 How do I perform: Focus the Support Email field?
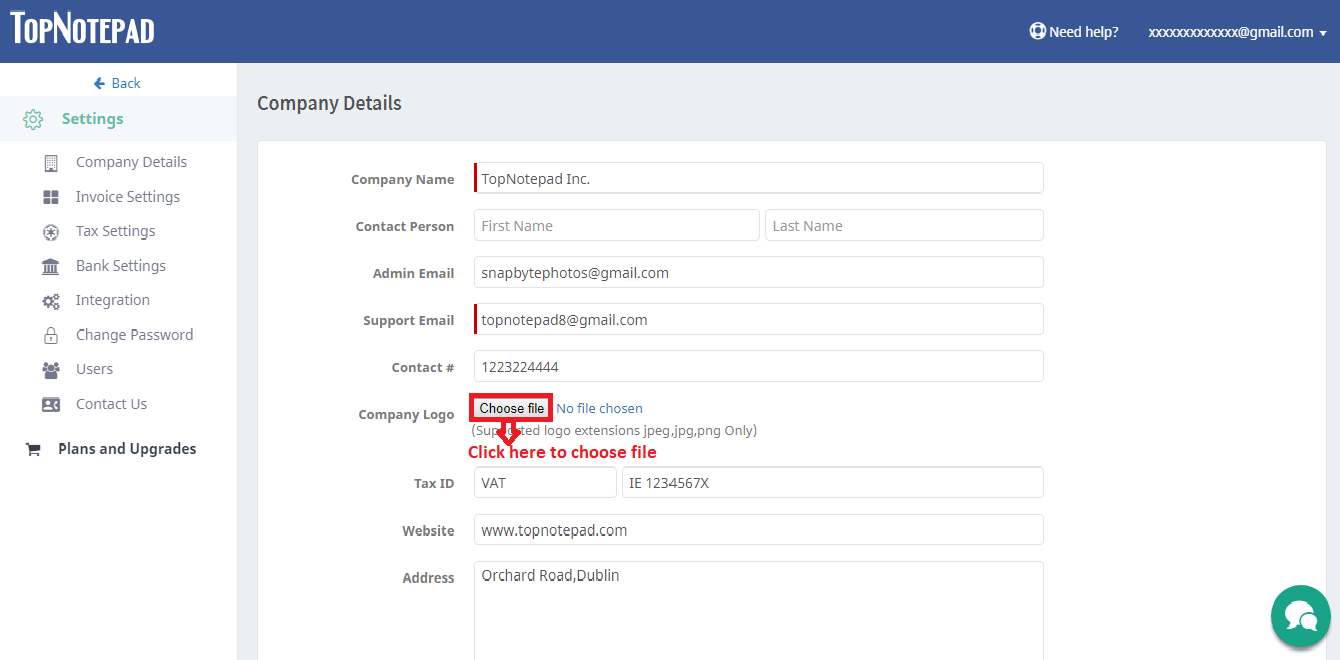click(759, 319)
